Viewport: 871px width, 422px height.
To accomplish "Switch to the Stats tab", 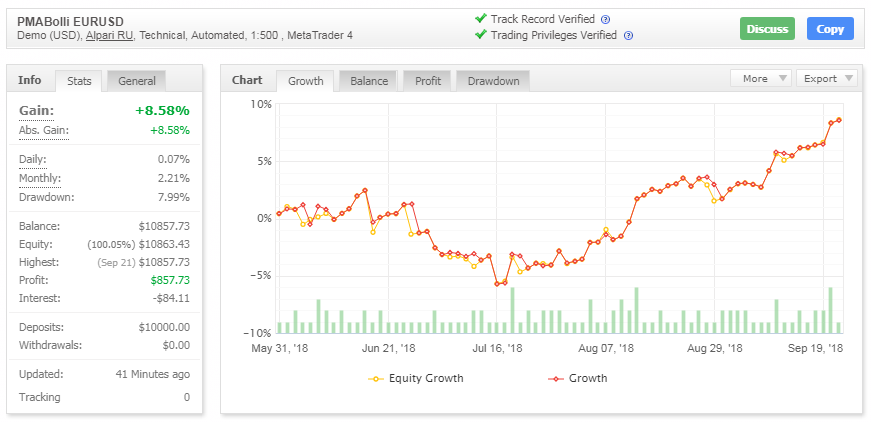I will point(79,81).
